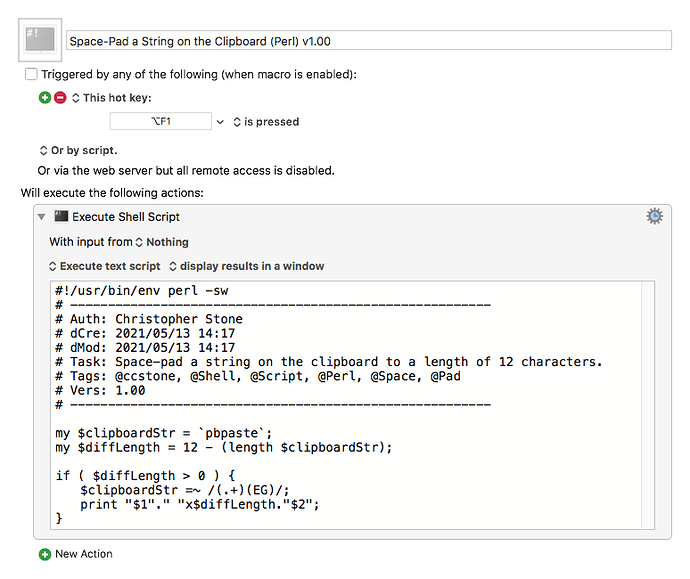Click in the macro name text field

click(368, 41)
